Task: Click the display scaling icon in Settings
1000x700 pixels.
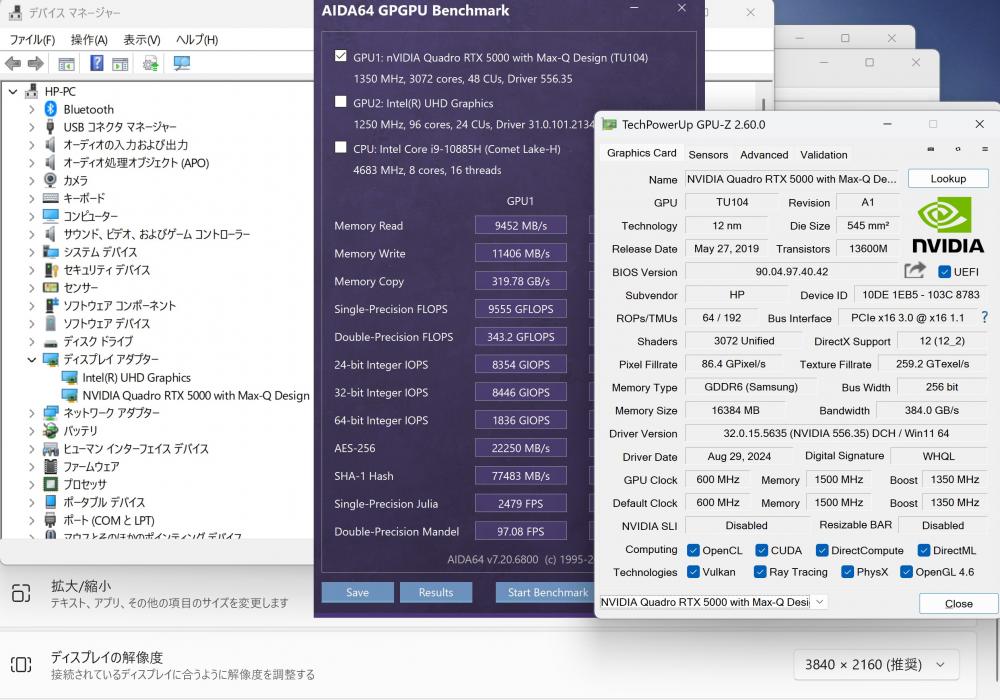Action: point(21,593)
